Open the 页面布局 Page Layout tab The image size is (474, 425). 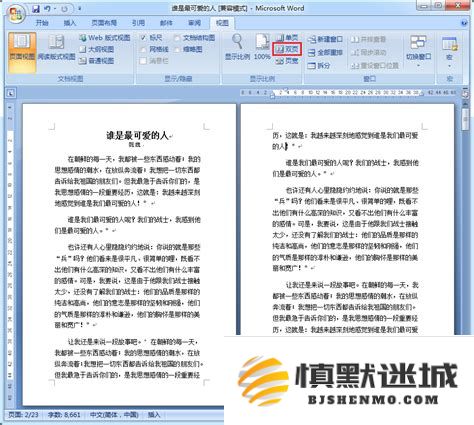click(104, 23)
